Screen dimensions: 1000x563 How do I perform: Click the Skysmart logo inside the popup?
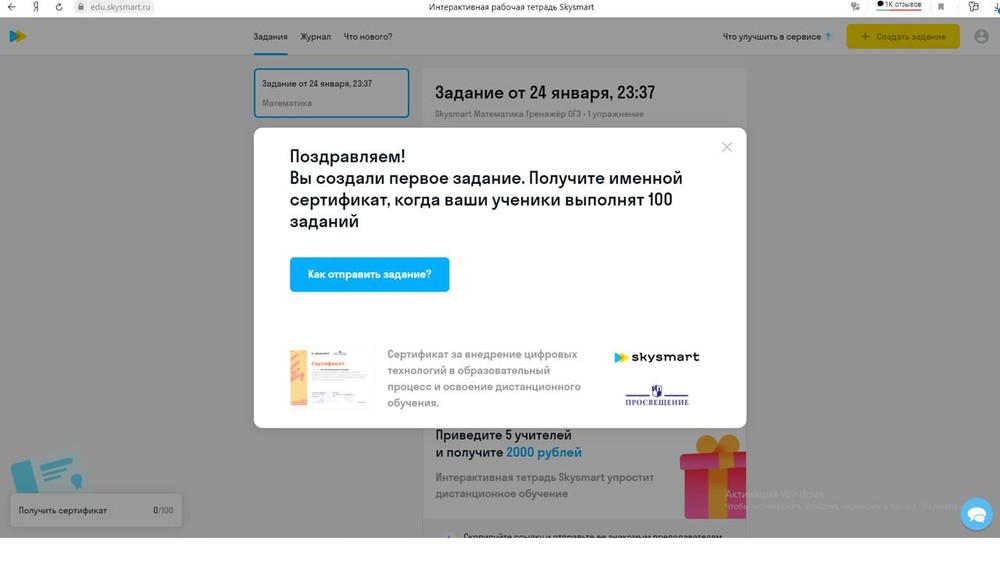point(656,357)
